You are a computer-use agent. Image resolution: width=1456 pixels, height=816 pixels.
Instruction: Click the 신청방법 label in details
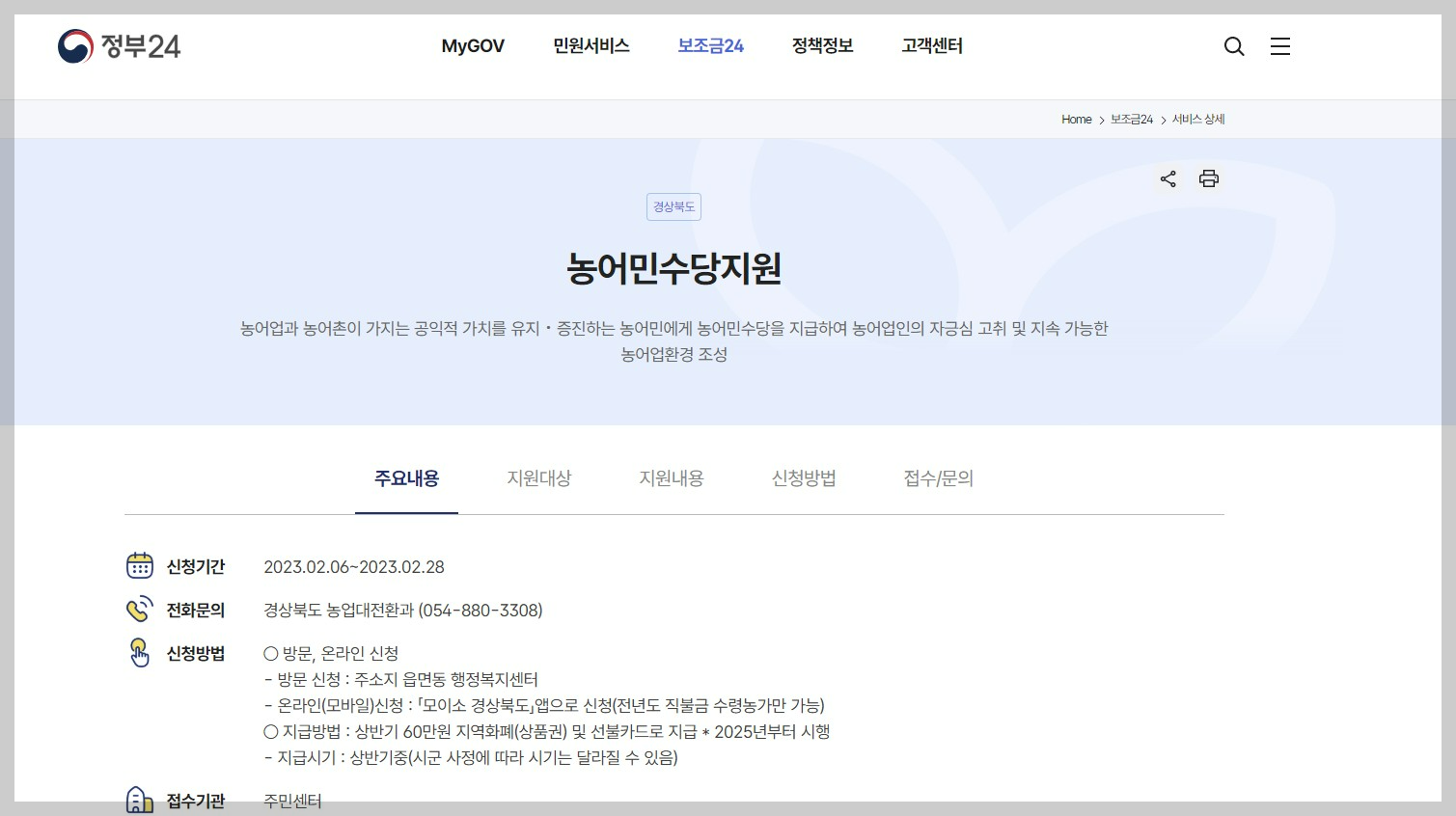point(196,654)
